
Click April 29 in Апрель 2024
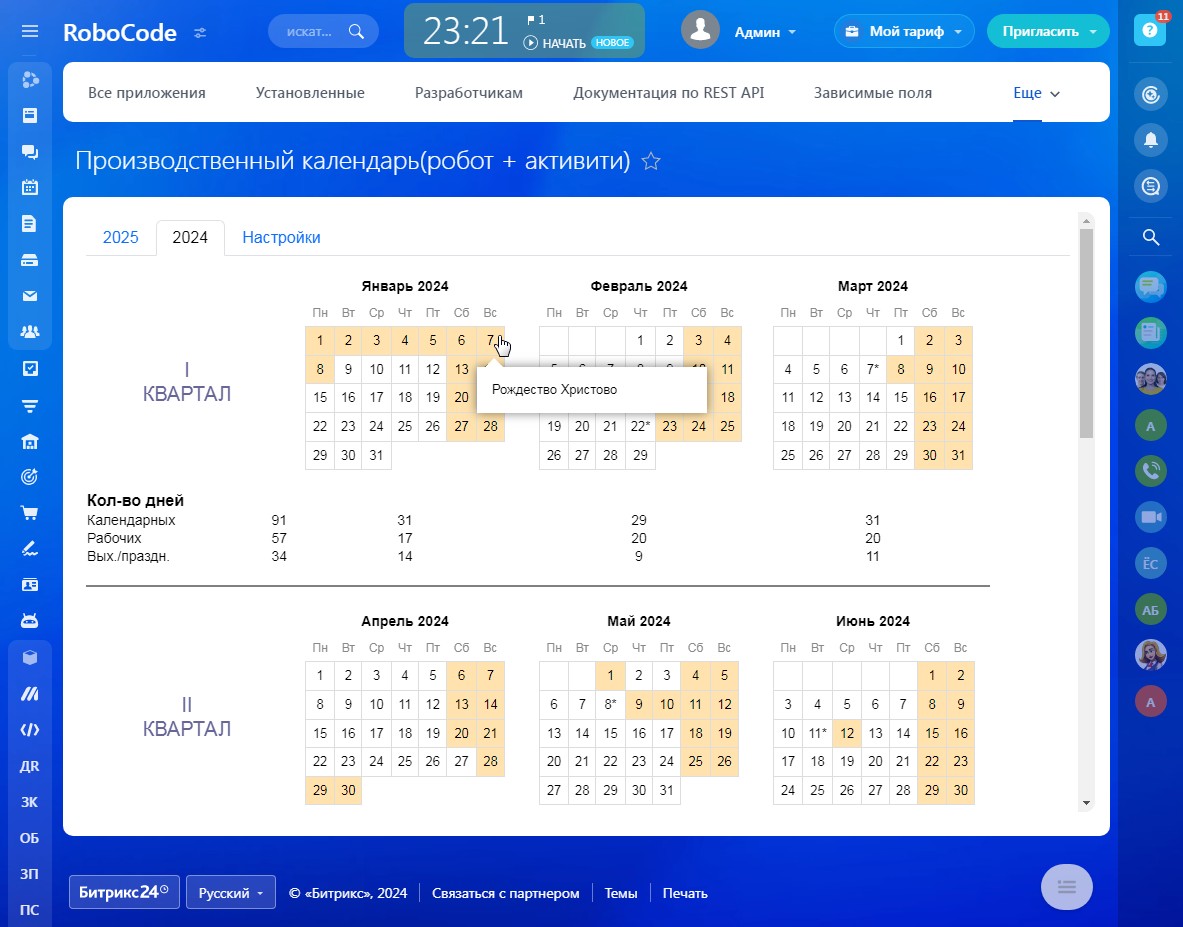pos(320,790)
